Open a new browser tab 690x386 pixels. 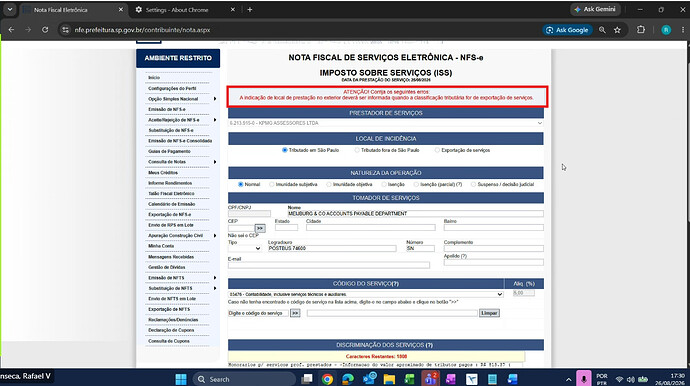[x=250, y=10]
